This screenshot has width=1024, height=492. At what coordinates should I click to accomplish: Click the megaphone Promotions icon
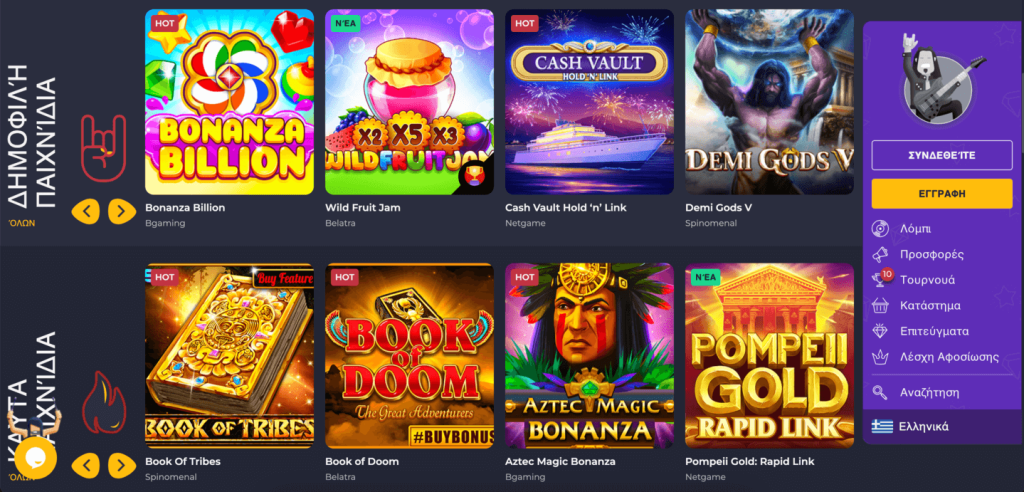[x=880, y=254]
